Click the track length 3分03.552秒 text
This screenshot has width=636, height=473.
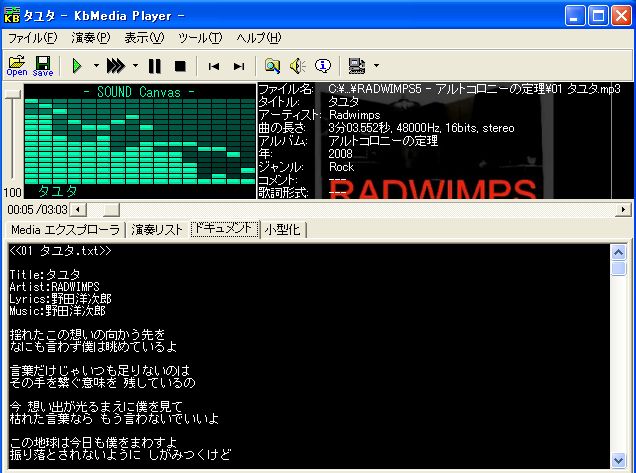tap(359, 128)
